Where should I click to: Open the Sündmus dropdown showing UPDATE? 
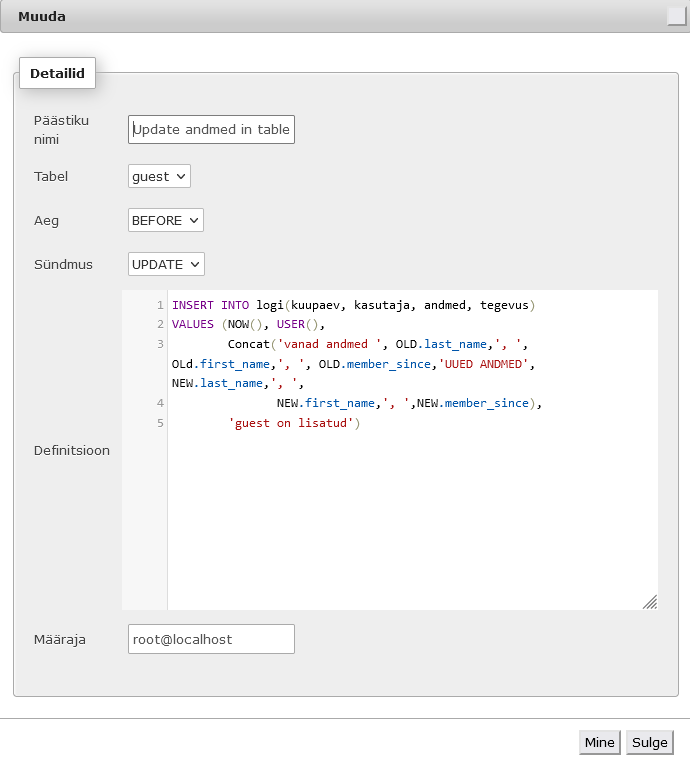click(166, 264)
